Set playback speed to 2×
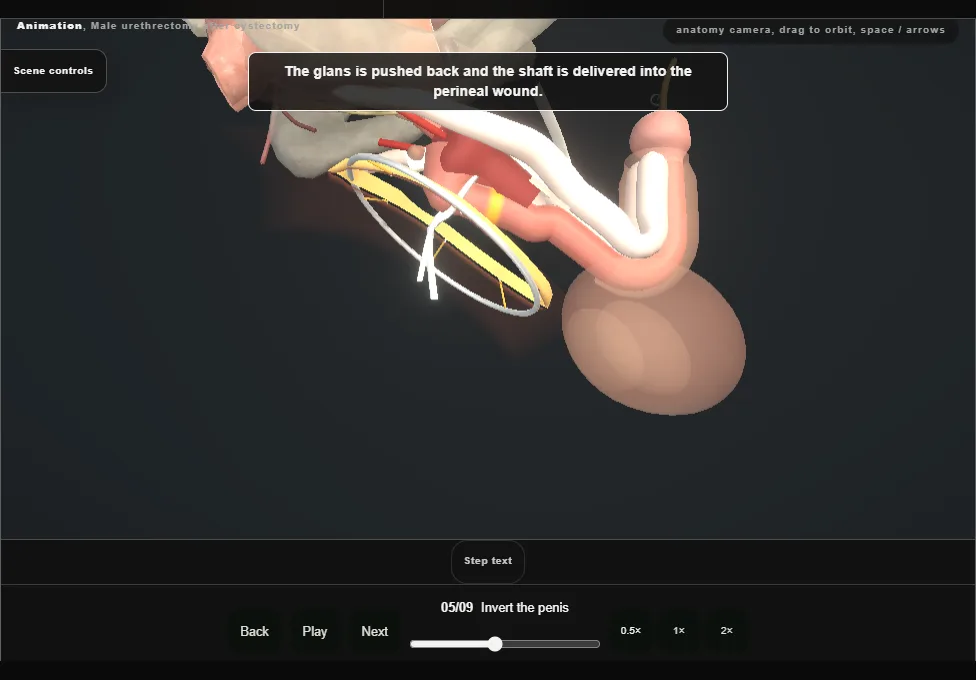The image size is (976, 680). (x=726, y=631)
